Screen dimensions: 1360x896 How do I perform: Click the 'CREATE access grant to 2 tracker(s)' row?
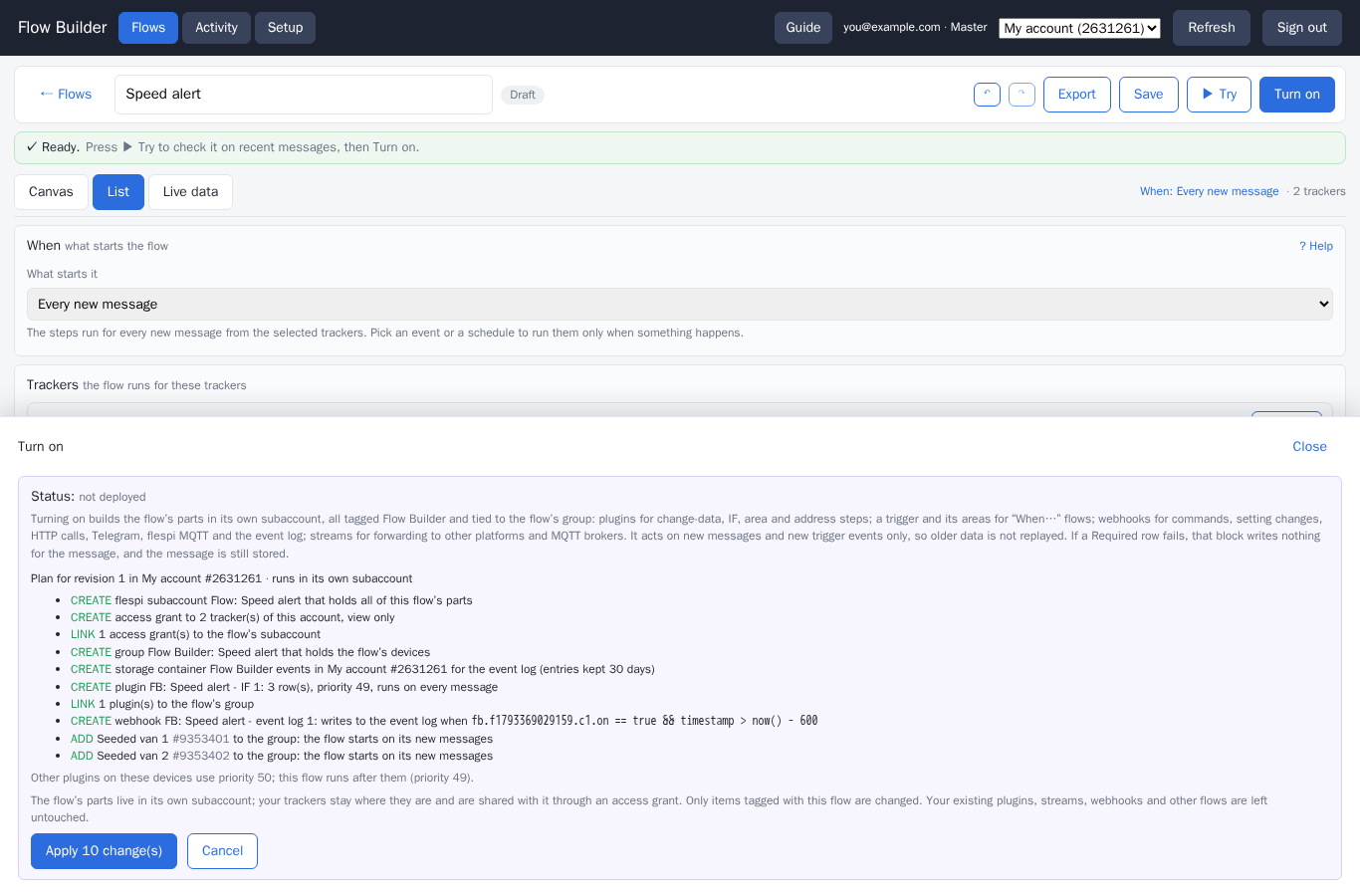[233, 617]
